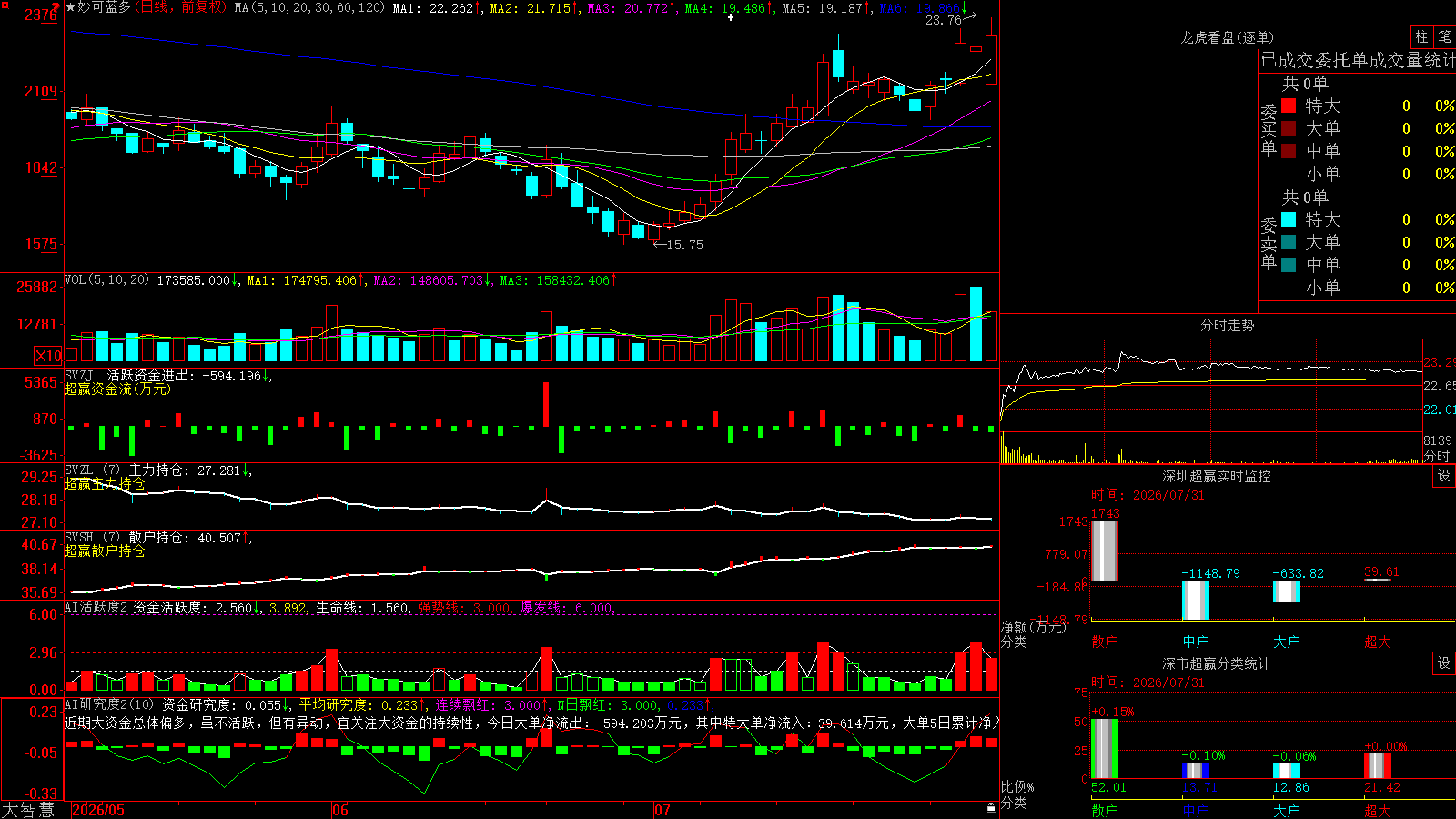Click the MA1: 22.262 value
Screen dimensions: 1456x819
[437, 7]
